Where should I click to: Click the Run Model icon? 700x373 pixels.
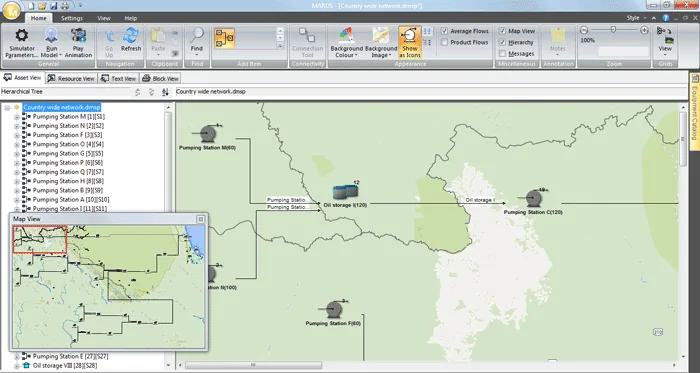point(51,35)
